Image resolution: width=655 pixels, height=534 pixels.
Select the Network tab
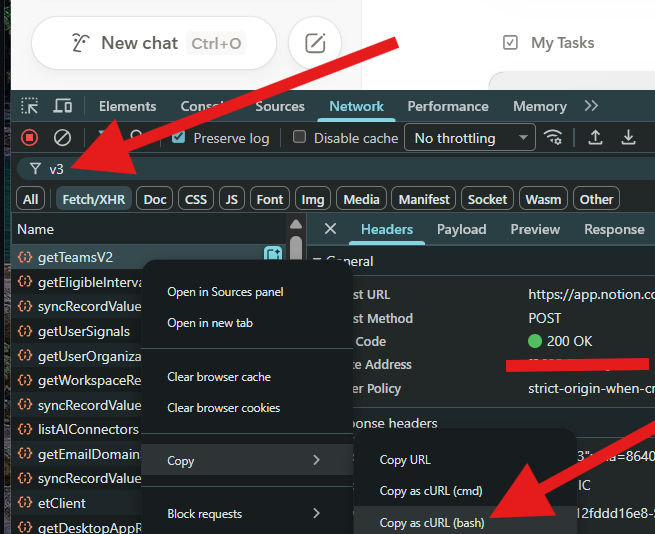(356, 106)
